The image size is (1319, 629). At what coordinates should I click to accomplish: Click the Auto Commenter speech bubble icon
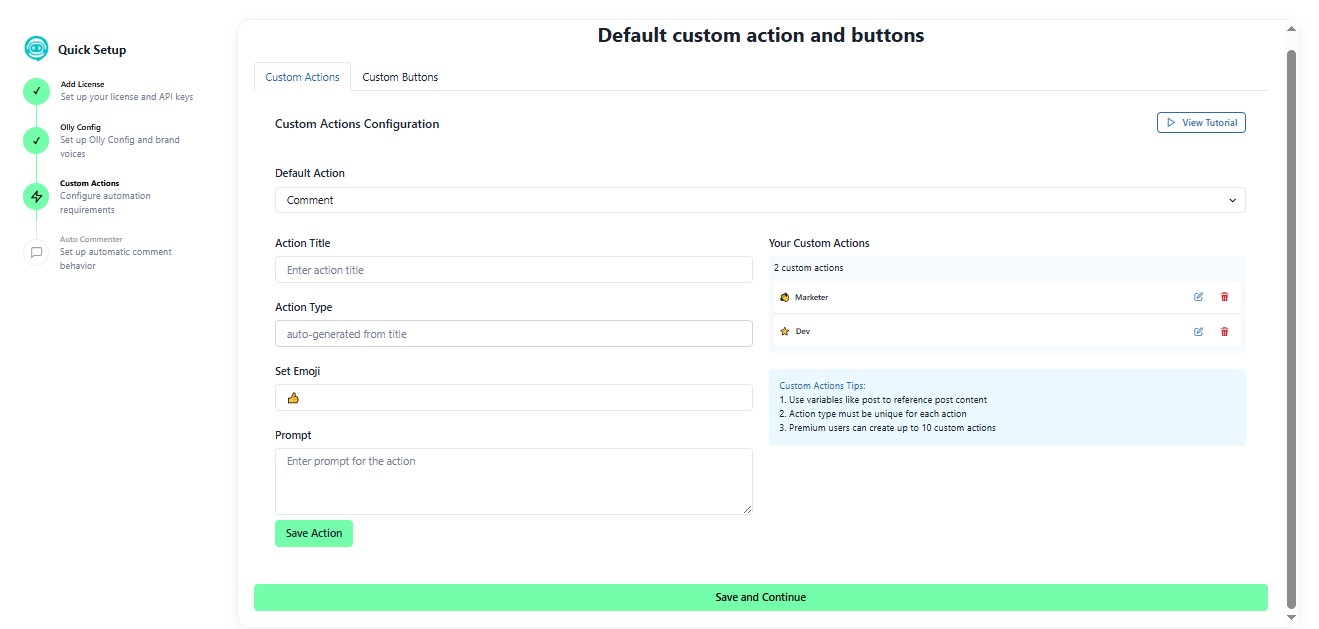36,252
